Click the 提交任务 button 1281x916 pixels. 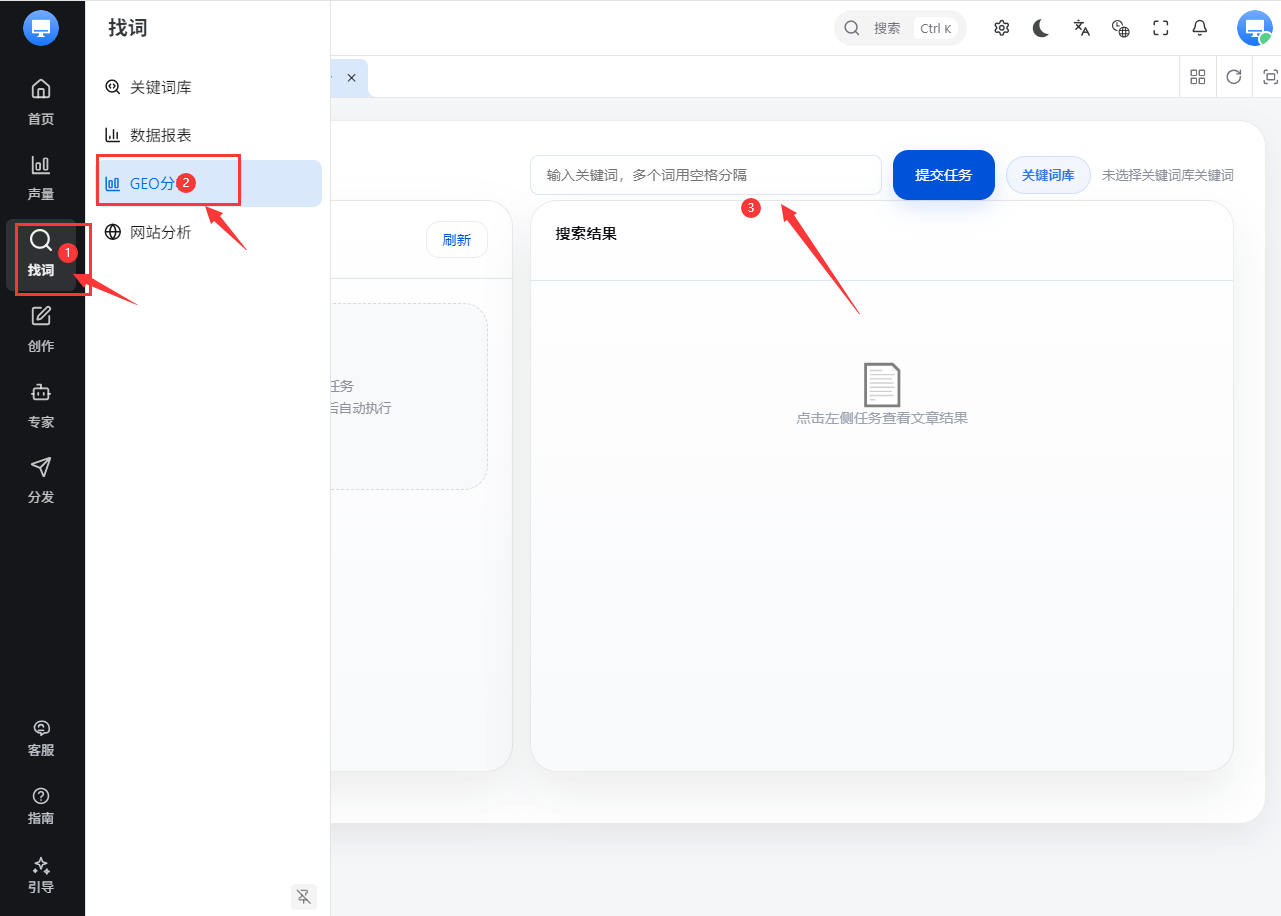(943, 175)
